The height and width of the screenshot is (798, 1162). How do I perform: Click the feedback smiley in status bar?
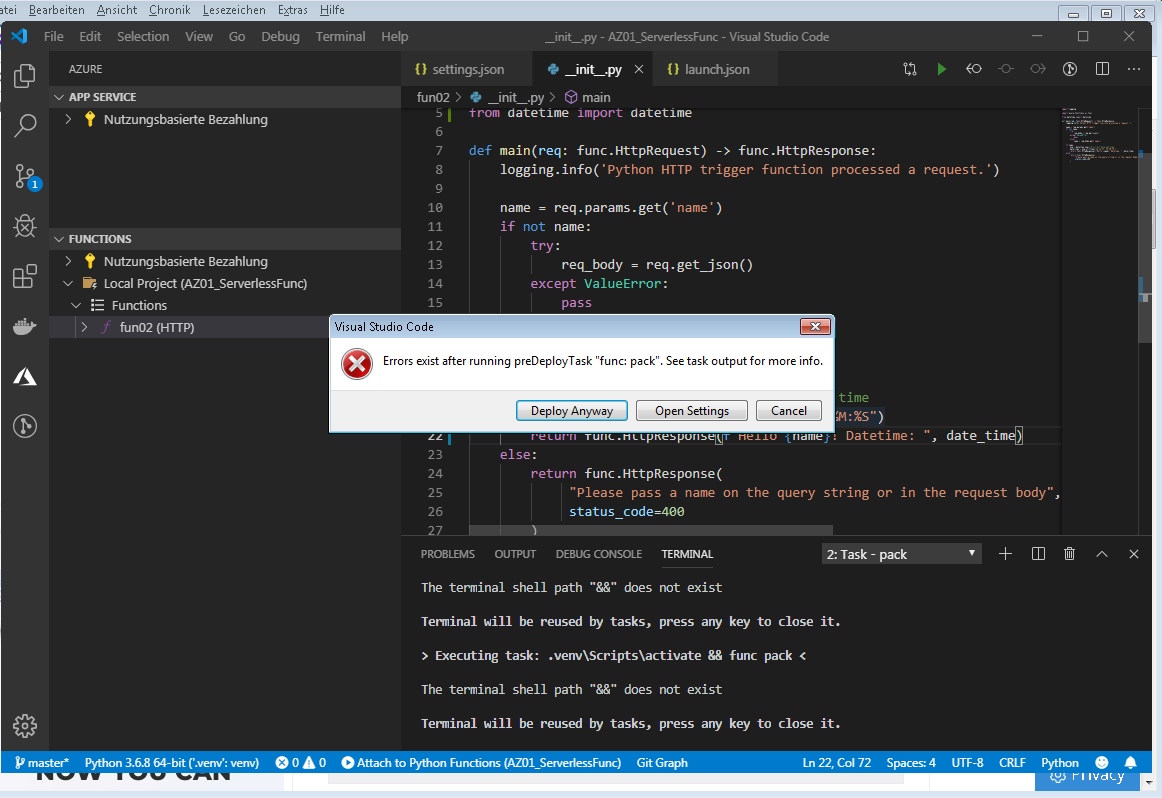1102,762
